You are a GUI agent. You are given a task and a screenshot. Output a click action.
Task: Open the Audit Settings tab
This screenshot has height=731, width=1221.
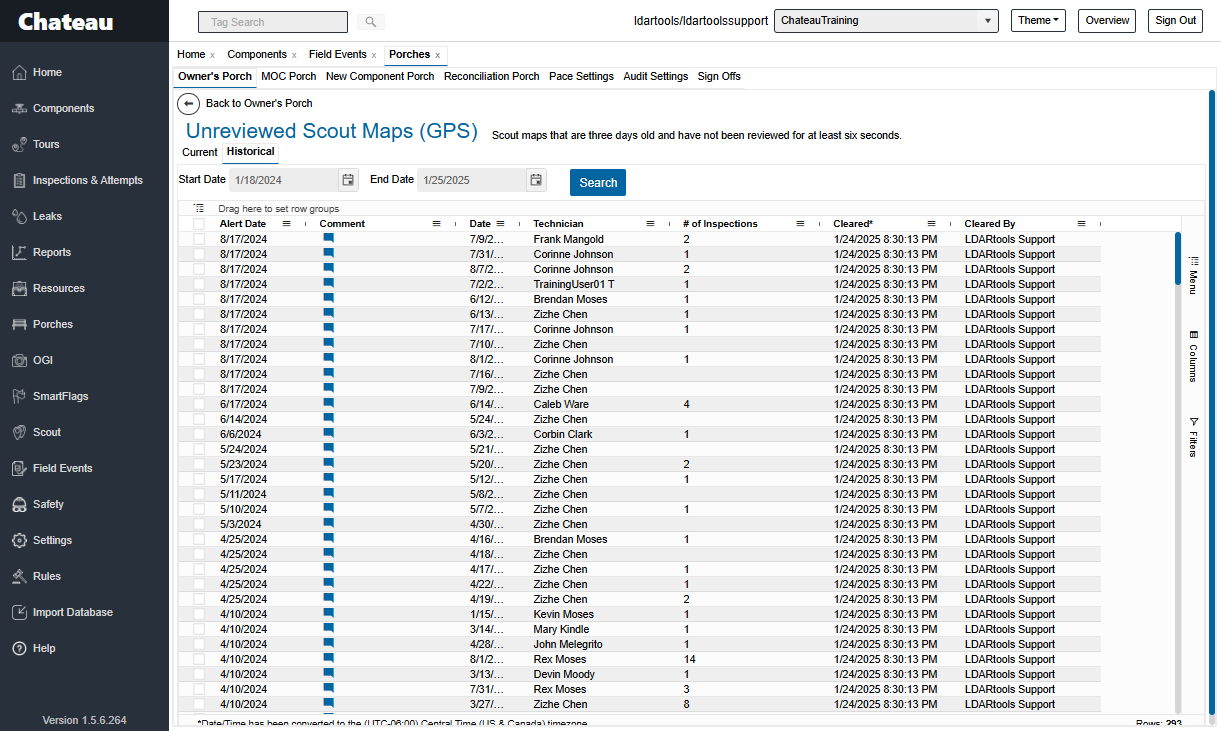point(655,76)
